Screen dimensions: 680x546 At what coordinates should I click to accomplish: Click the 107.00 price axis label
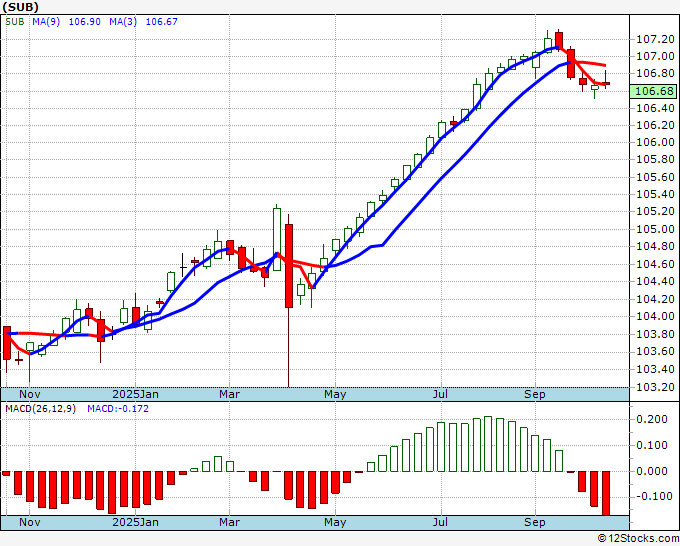[655, 56]
